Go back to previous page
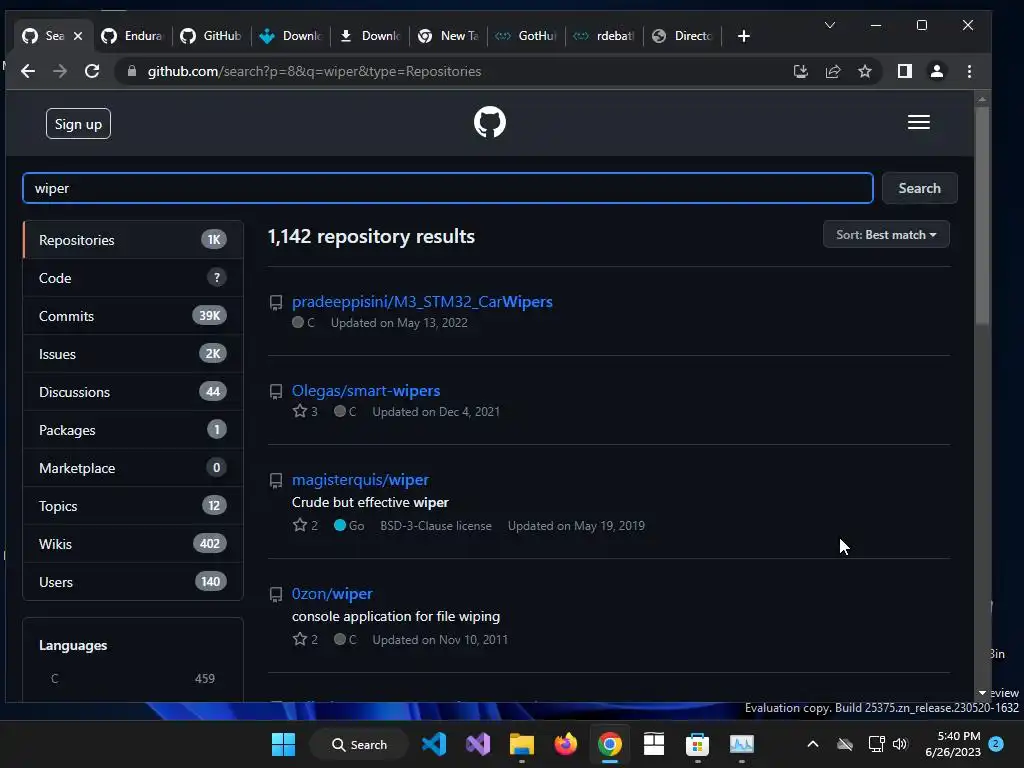The width and height of the screenshot is (1024, 768). [28, 71]
